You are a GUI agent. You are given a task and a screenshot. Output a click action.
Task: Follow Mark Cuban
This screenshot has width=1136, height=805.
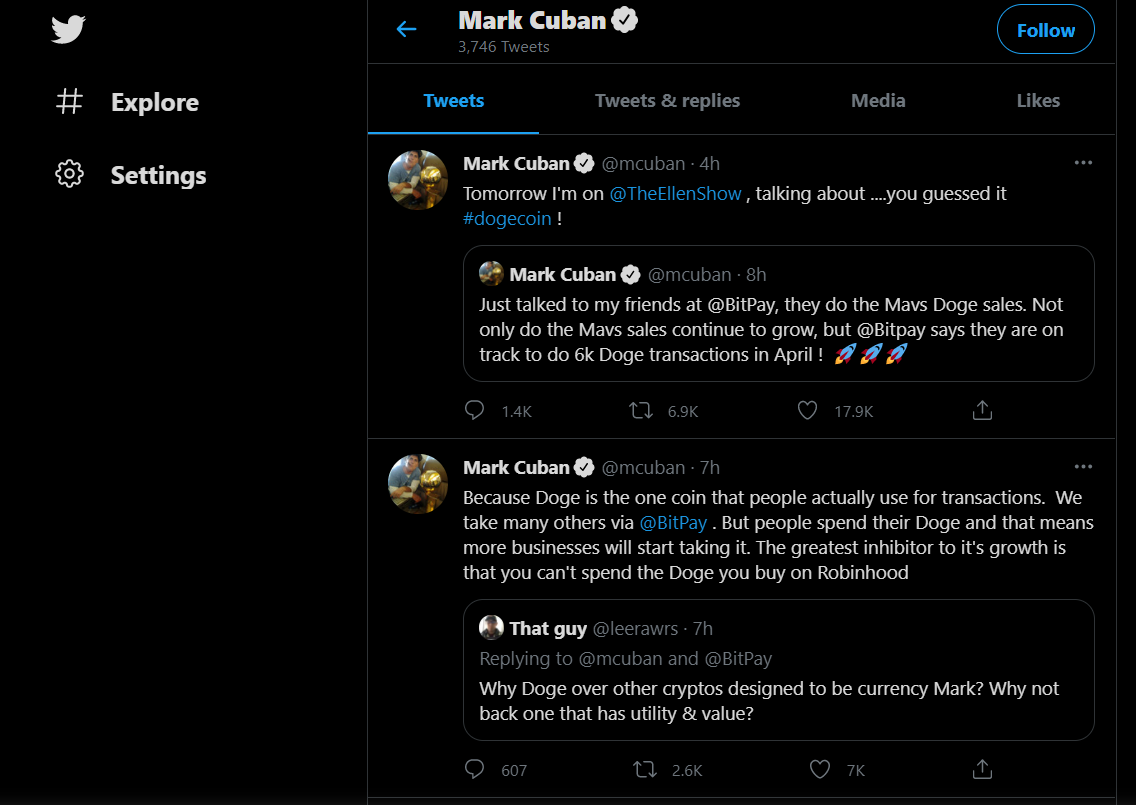coord(1045,31)
